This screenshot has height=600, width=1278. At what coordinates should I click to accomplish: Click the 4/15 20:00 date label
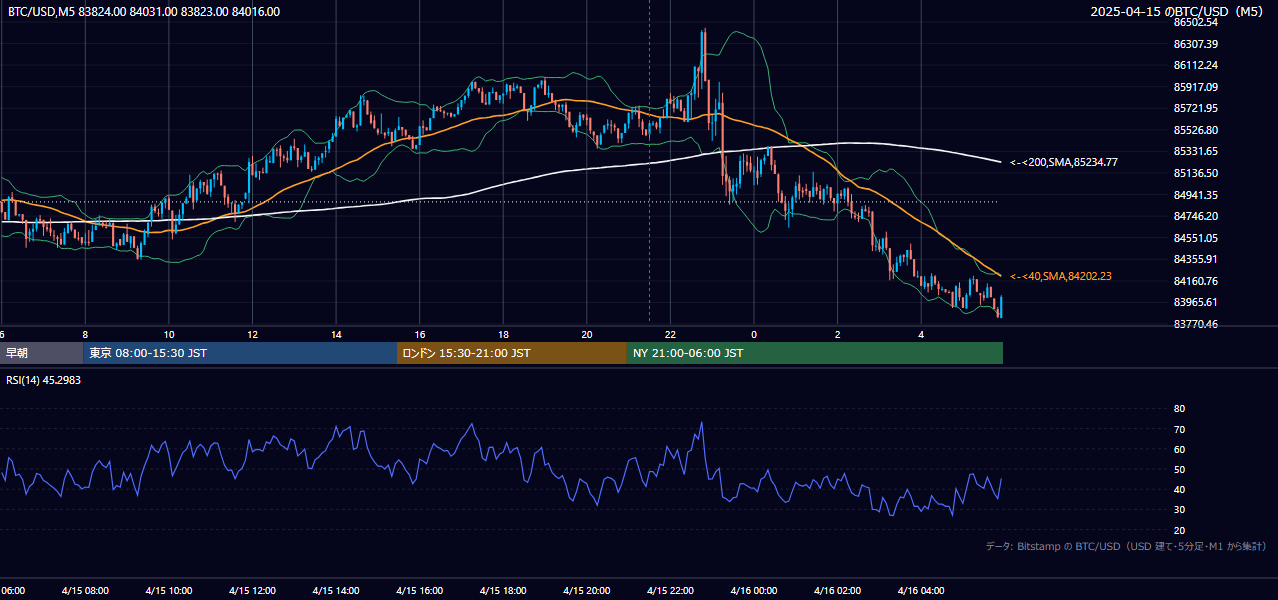pyautogui.click(x=586, y=590)
